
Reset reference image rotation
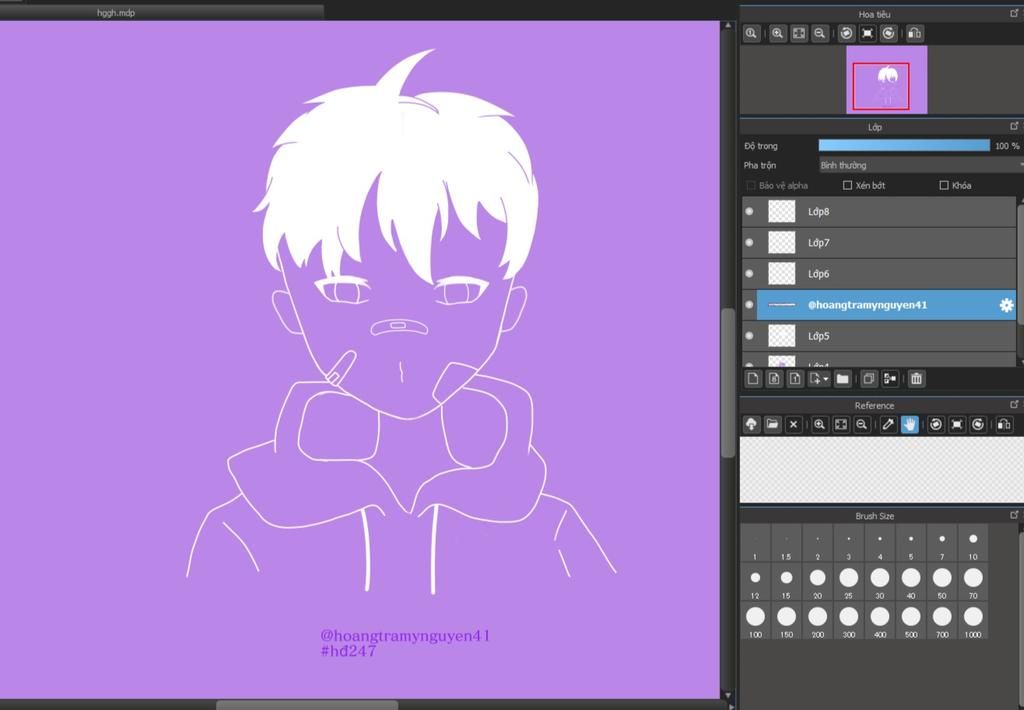click(x=957, y=425)
